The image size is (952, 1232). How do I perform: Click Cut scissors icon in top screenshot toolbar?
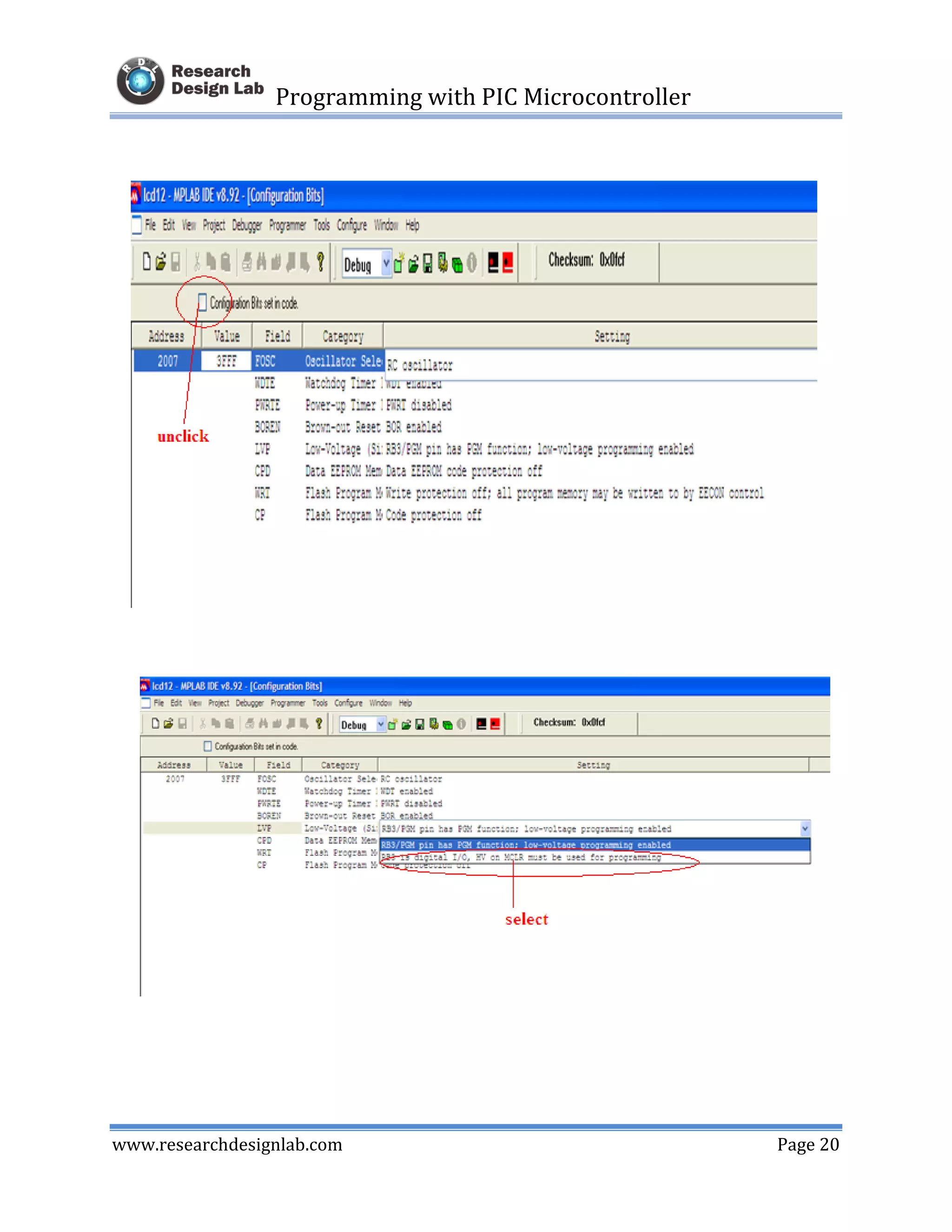197,262
